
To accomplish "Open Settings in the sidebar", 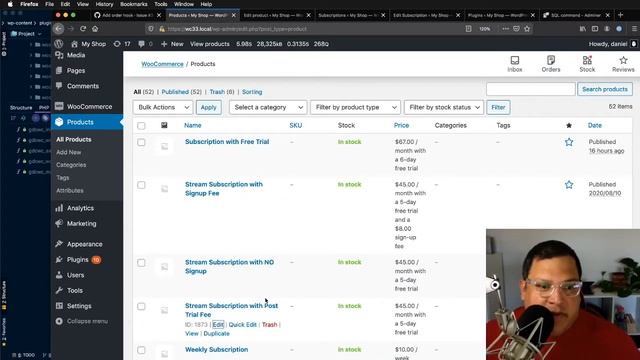I will (x=79, y=306).
